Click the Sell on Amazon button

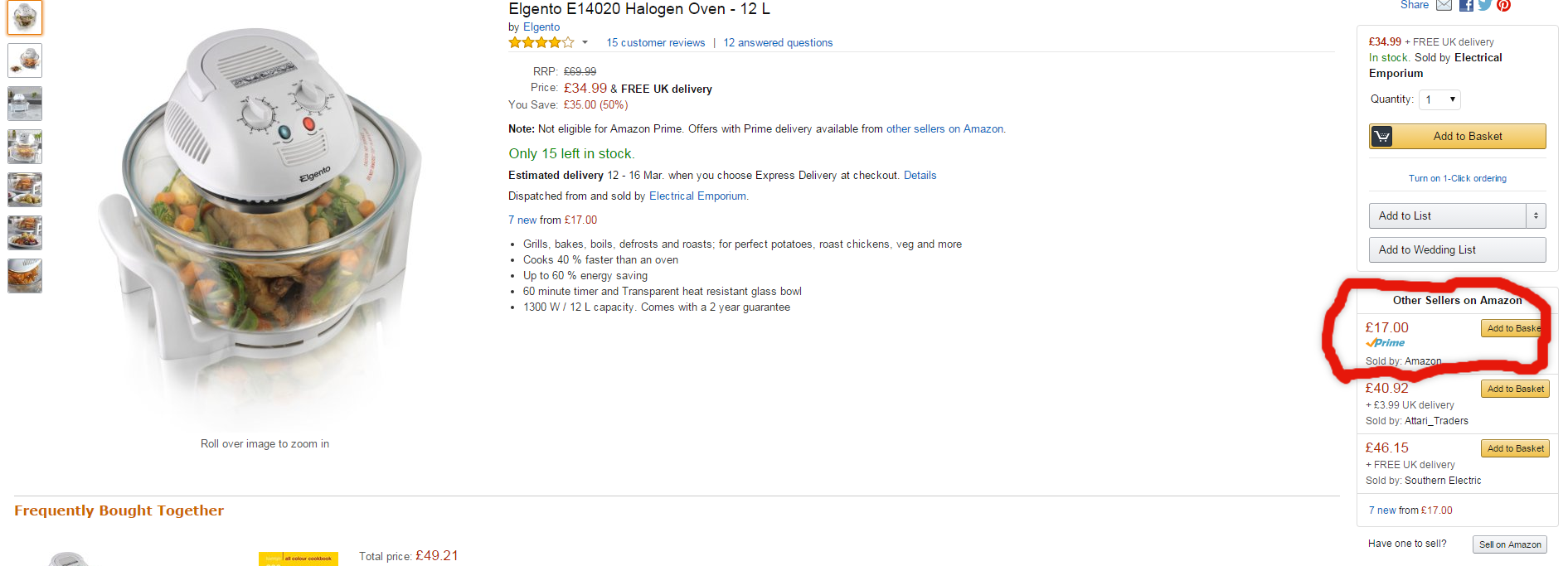click(1510, 544)
